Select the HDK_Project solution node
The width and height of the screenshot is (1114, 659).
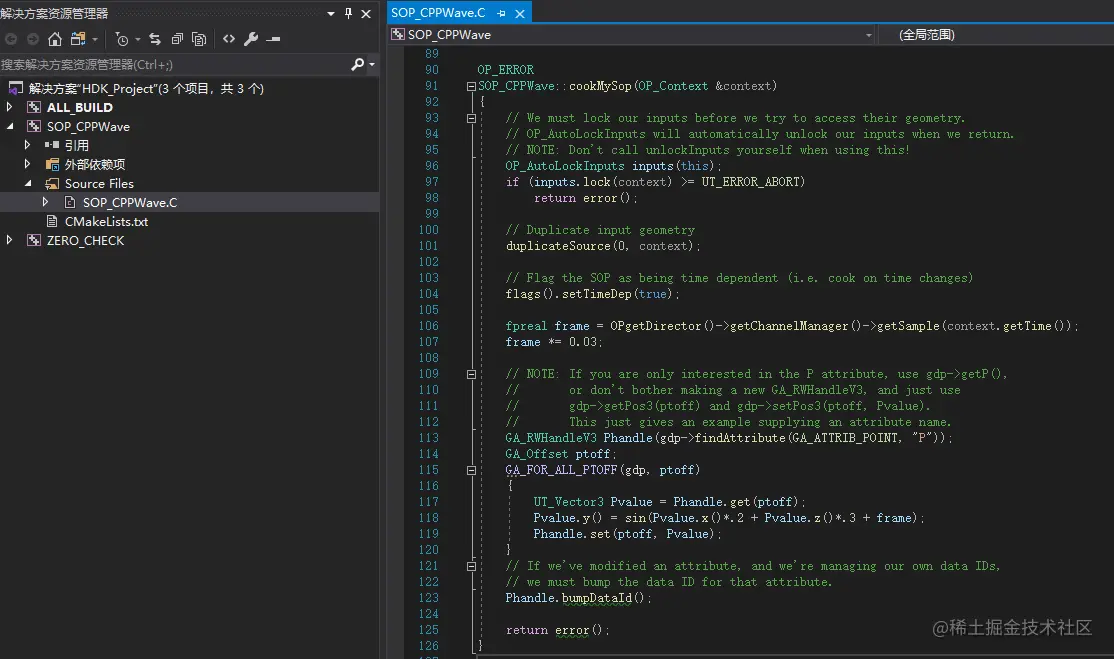[x=146, y=89]
